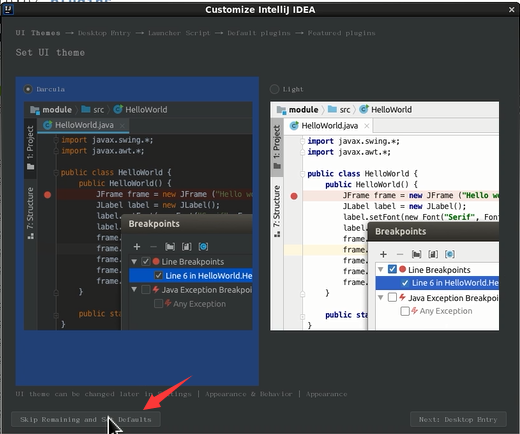Click group by file icon, Darcula preview
The image size is (520, 434).
(187, 247)
